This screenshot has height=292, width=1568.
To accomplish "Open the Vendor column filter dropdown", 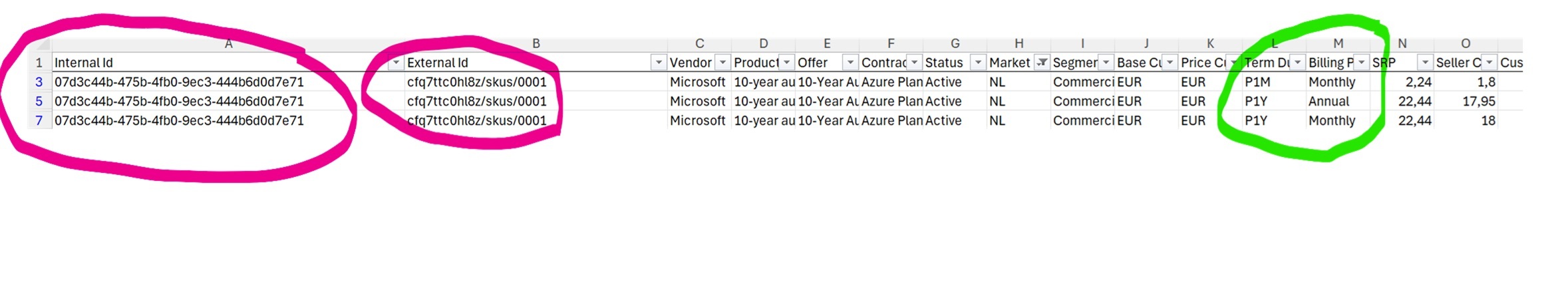I will [x=722, y=63].
